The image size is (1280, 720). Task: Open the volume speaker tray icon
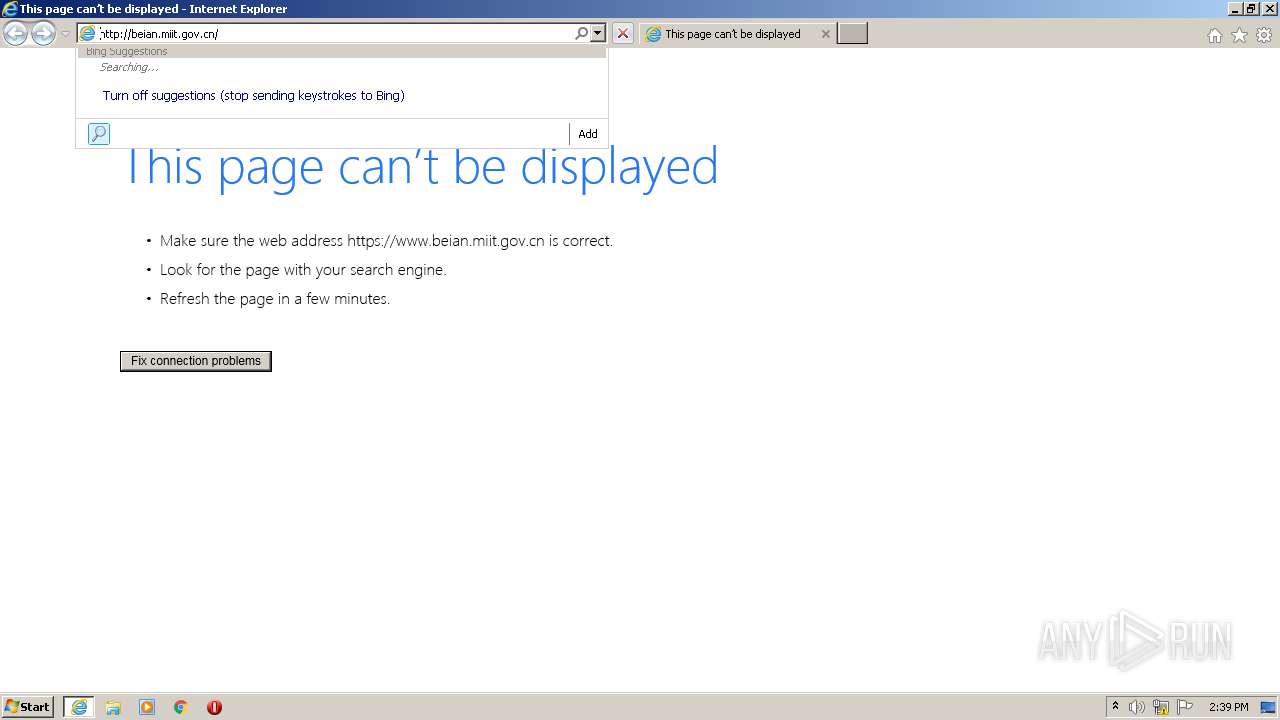(x=1137, y=707)
